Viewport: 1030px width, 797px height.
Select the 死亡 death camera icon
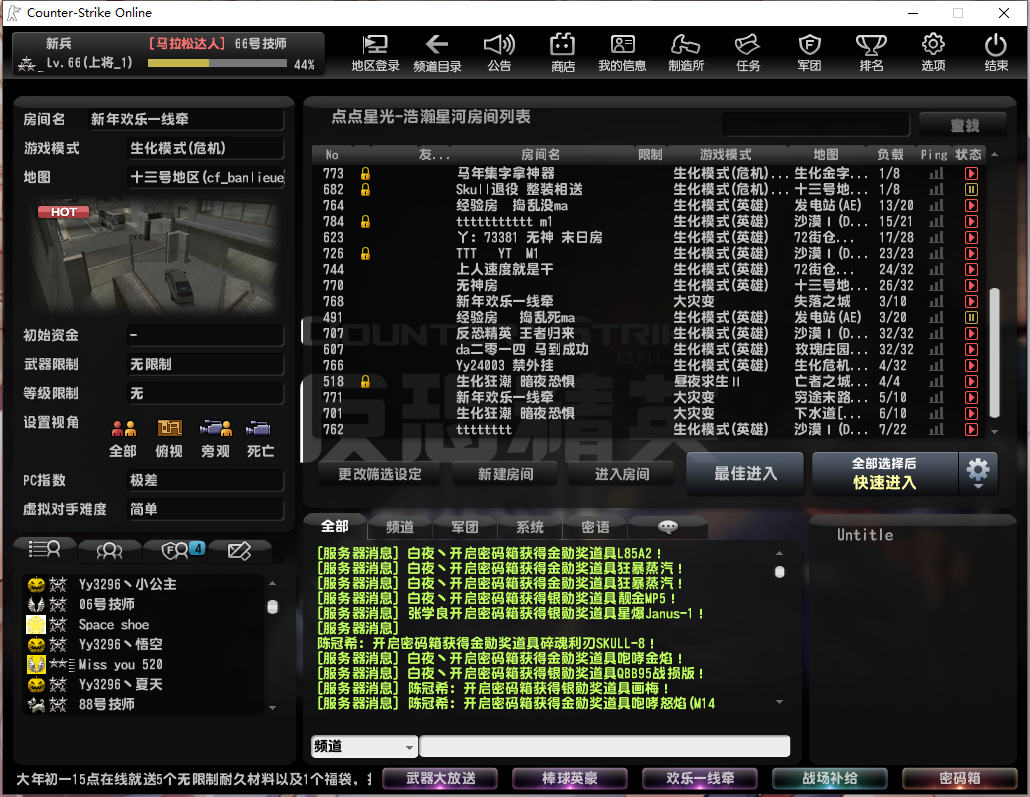[x=260, y=438]
